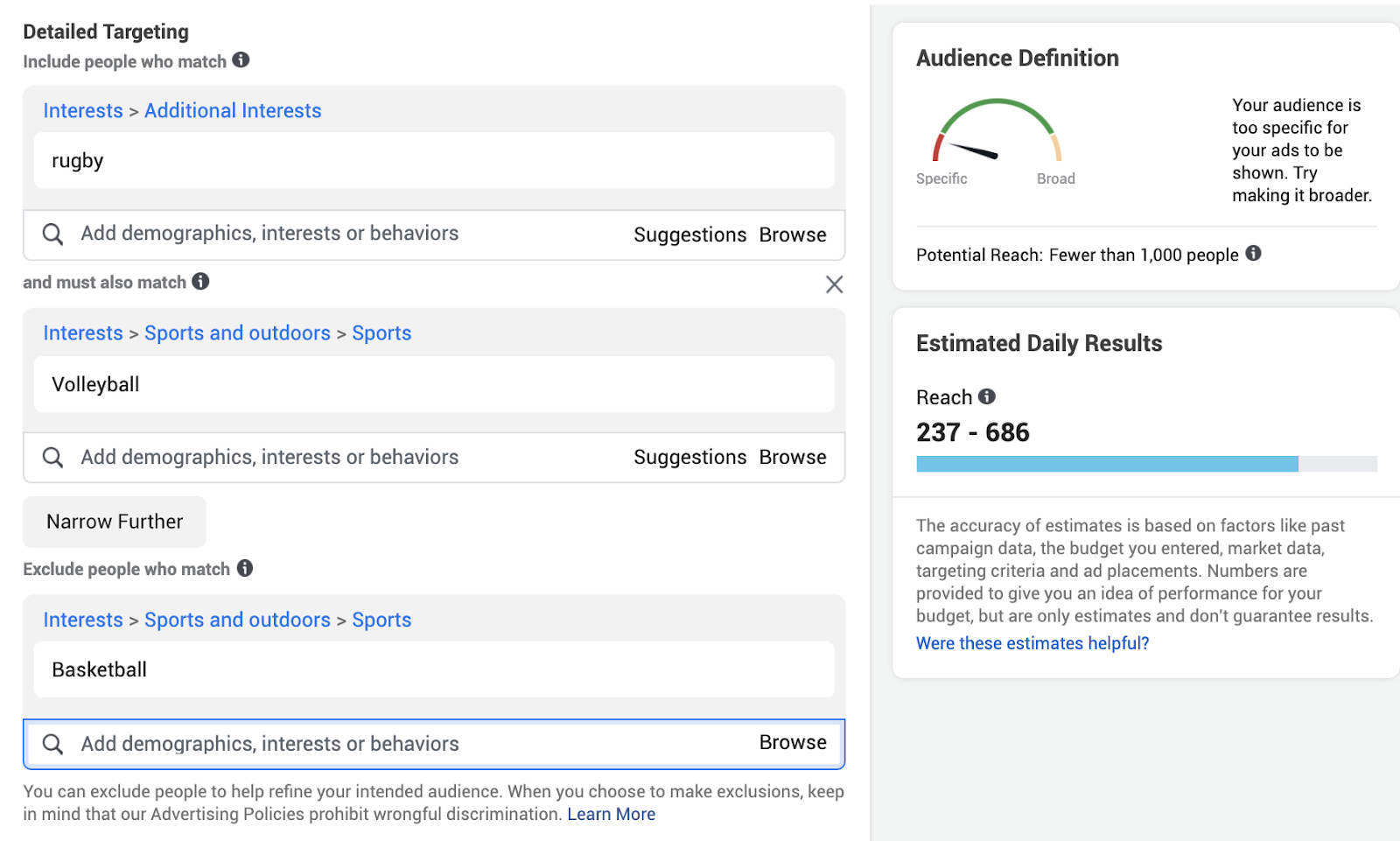Click search icon in include interests field
The height and width of the screenshot is (841, 1400).
[x=52, y=234]
